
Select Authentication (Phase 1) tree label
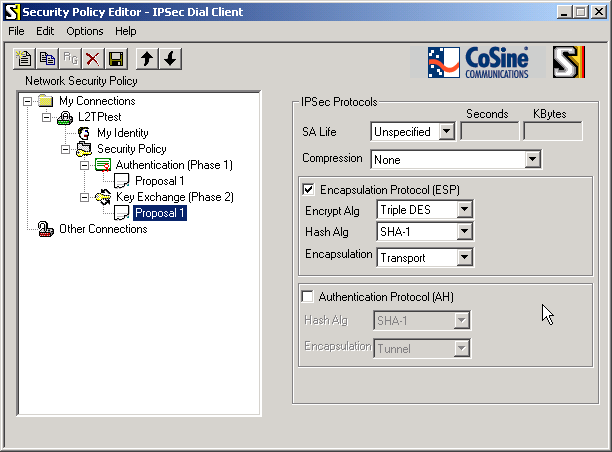[x=174, y=165]
